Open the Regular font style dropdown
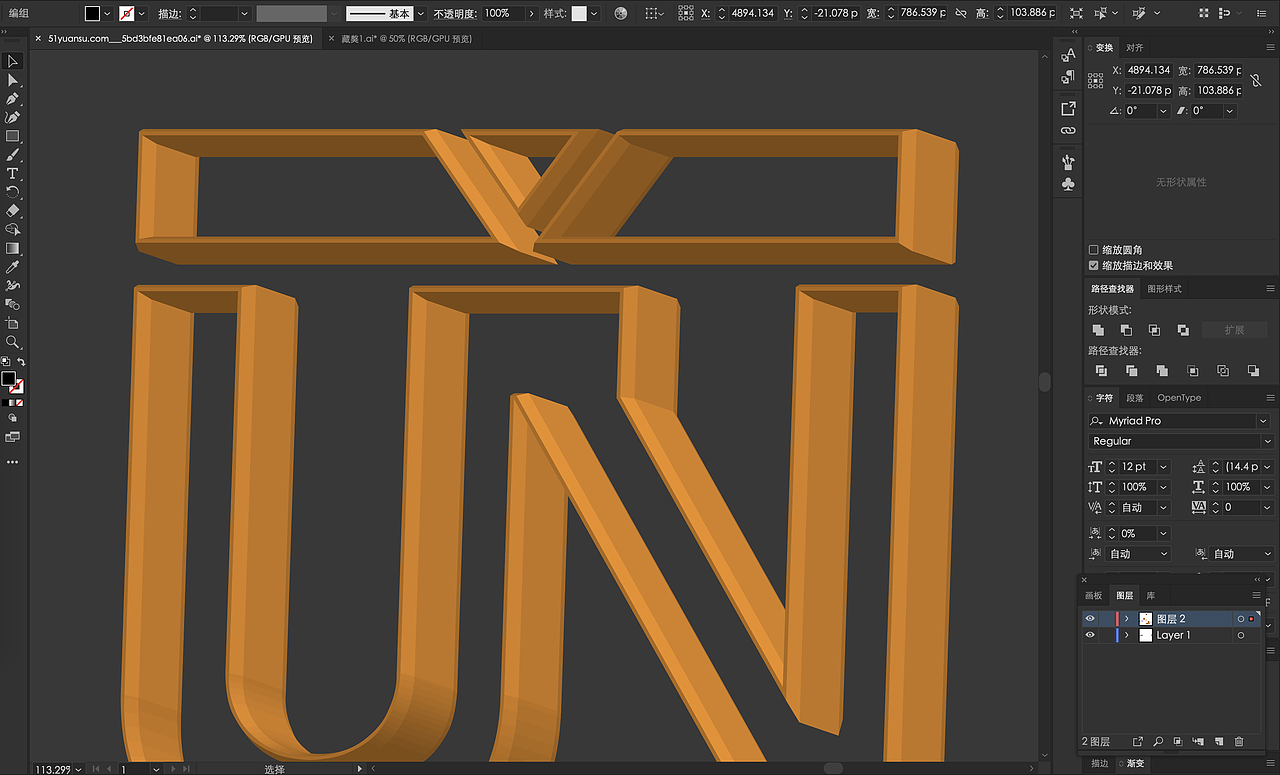Image resolution: width=1280 pixels, height=775 pixels. [1267, 441]
